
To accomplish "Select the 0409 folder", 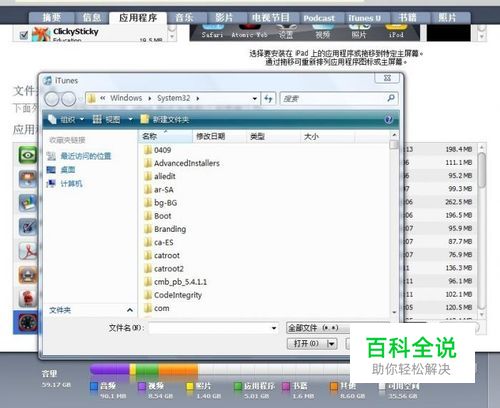I will click(x=158, y=150).
